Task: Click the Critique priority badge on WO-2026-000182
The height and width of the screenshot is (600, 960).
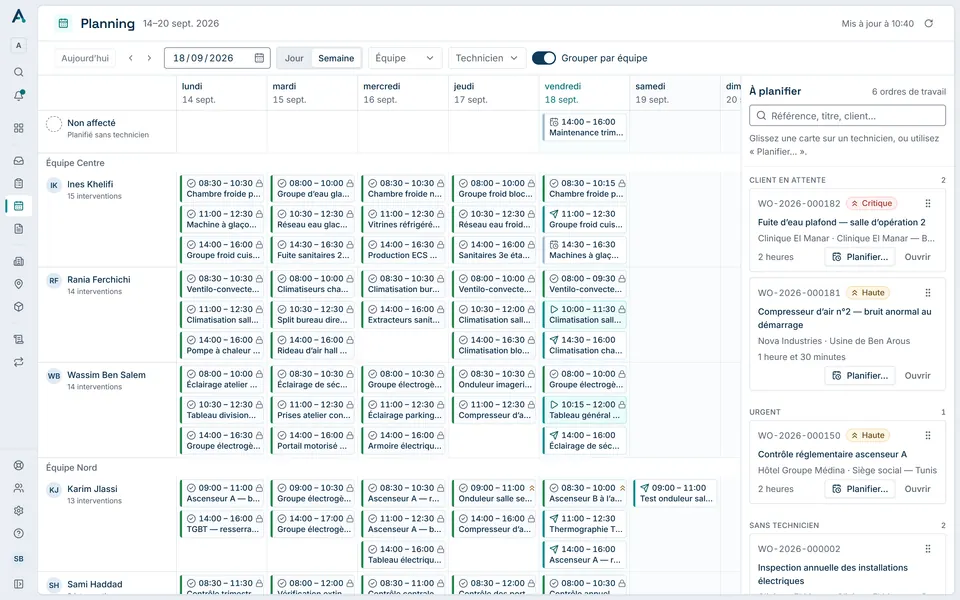Action: pos(871,203)
